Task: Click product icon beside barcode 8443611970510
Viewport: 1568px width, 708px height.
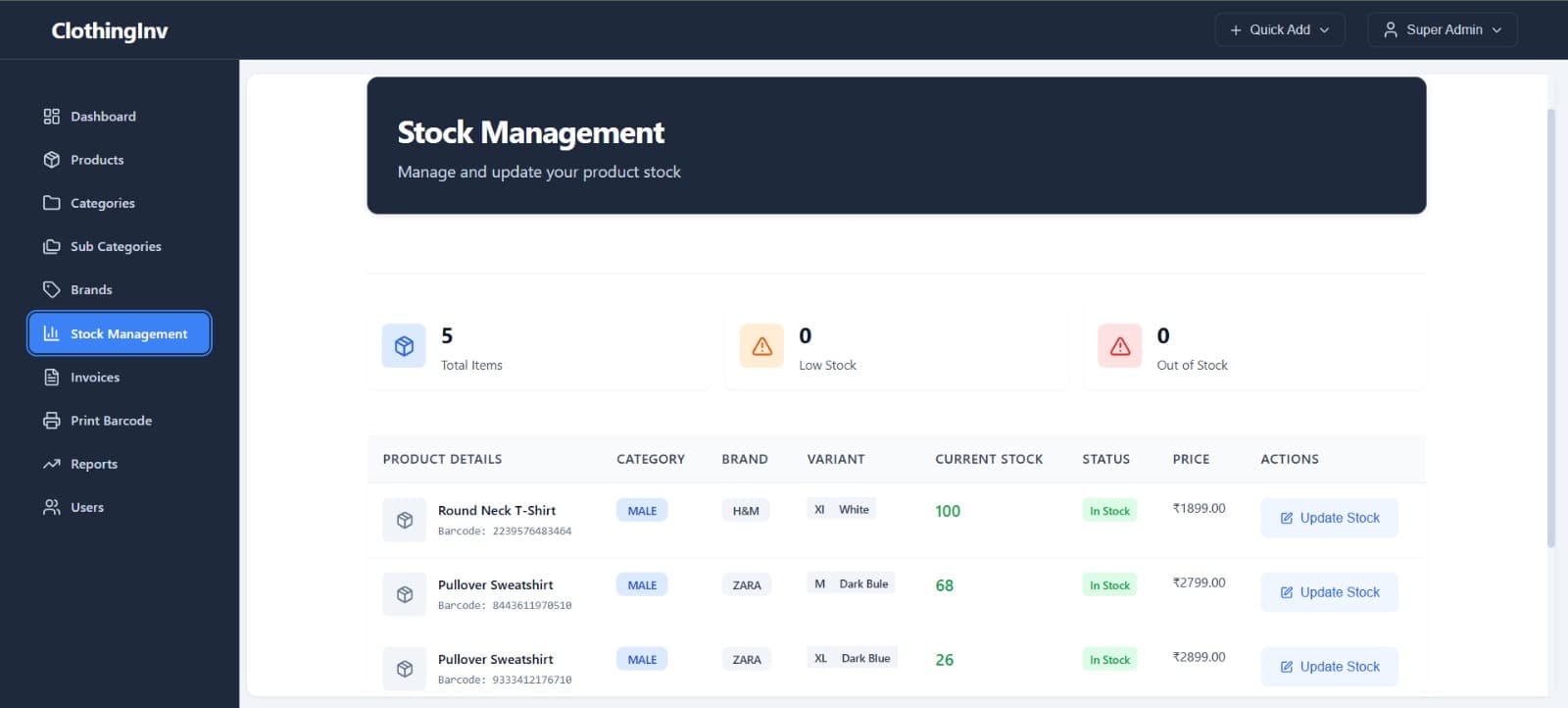Action: click(405, 594)
